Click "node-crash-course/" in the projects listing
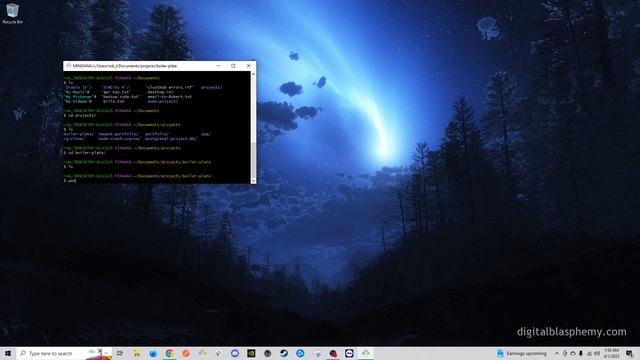640x360 pixels. (119, 139)
